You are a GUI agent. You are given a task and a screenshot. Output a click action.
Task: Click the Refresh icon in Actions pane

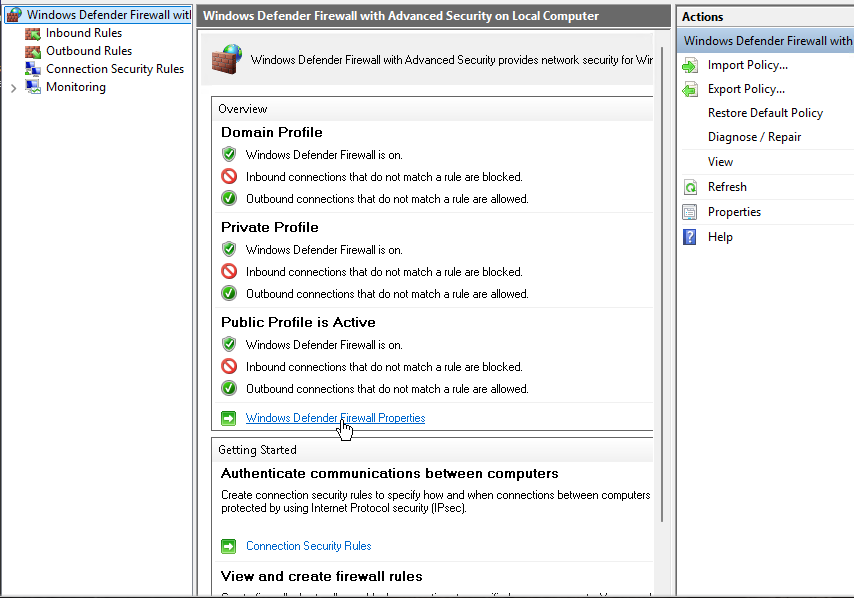pos(690,187)
